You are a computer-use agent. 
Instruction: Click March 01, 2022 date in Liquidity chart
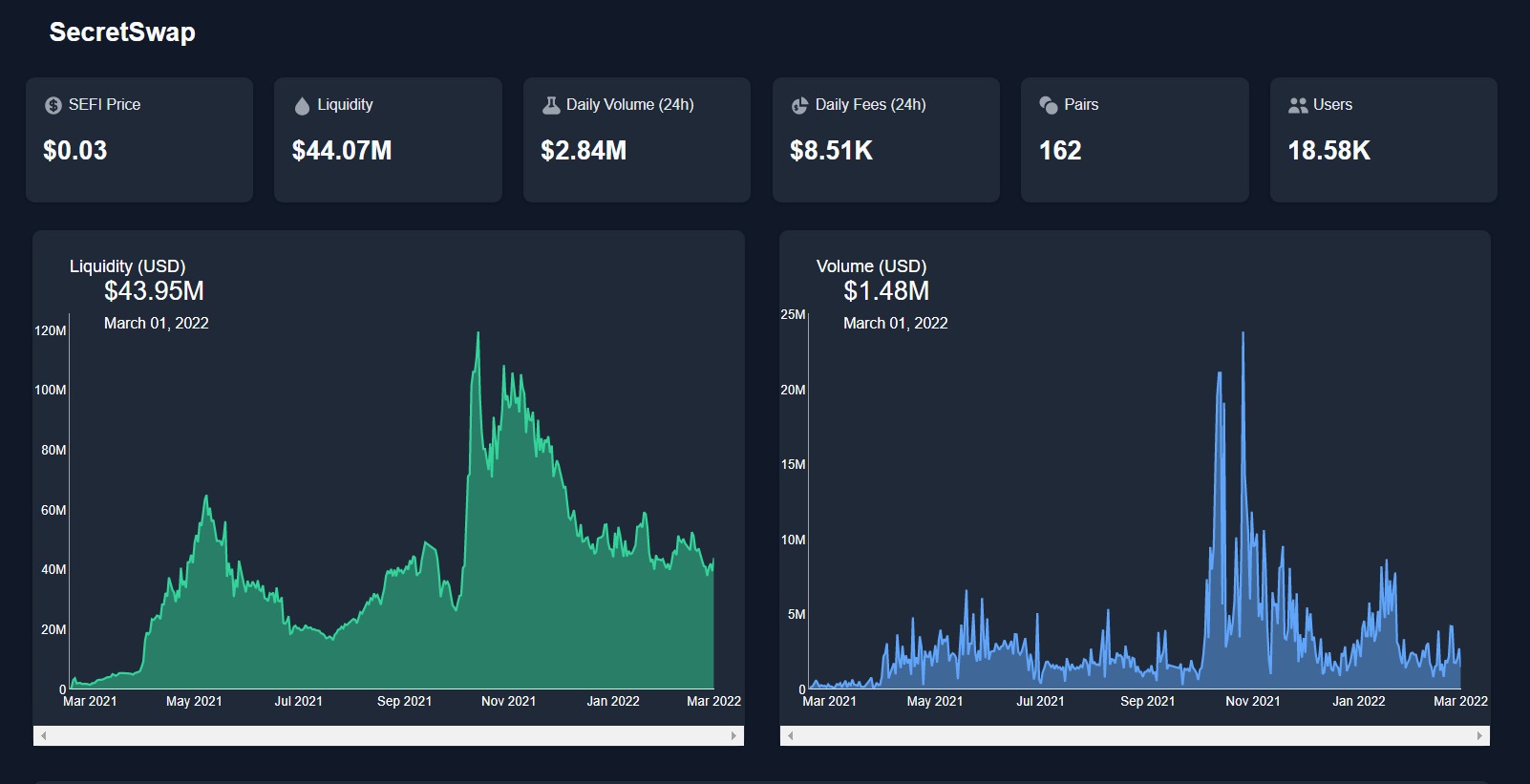[157, 324]
